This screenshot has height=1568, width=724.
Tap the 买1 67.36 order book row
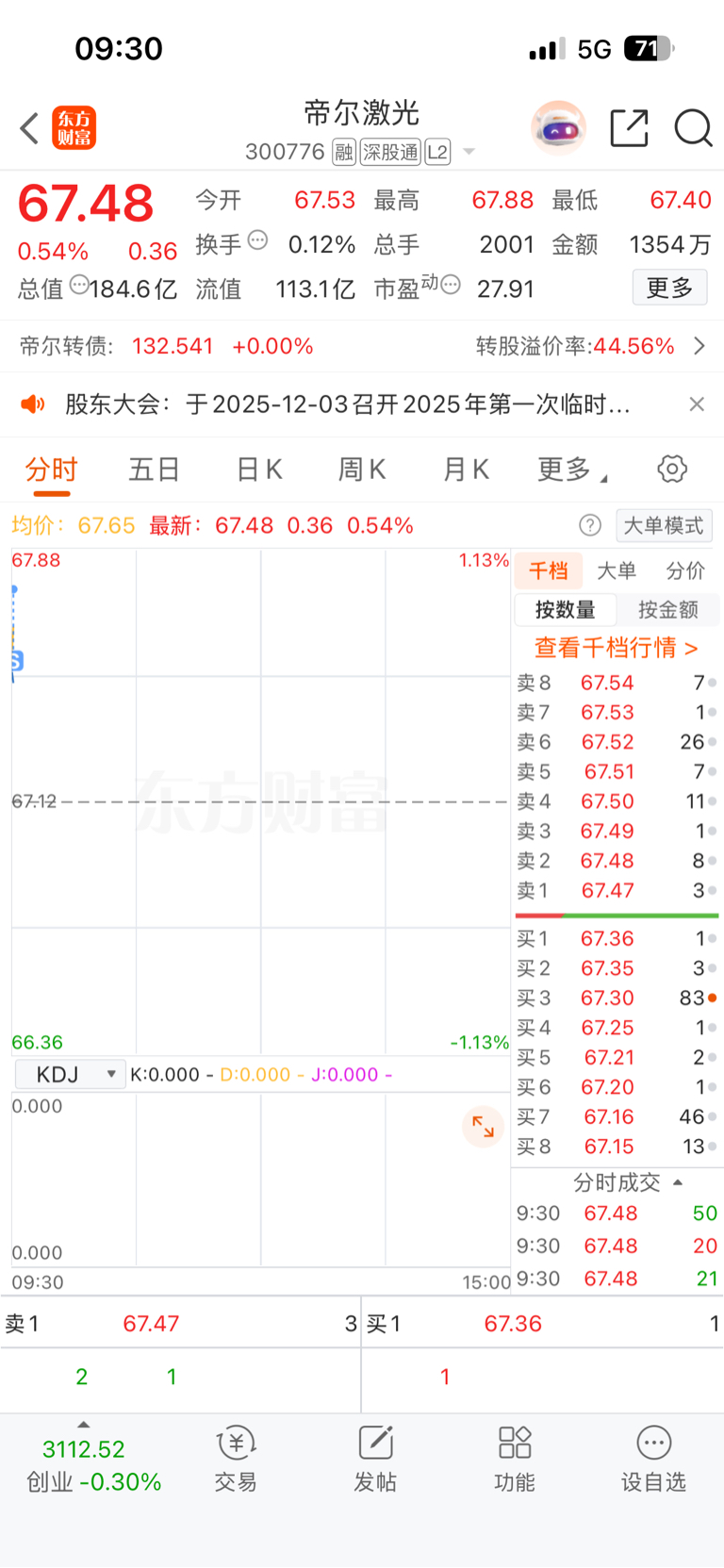click(x=617, y=938)
